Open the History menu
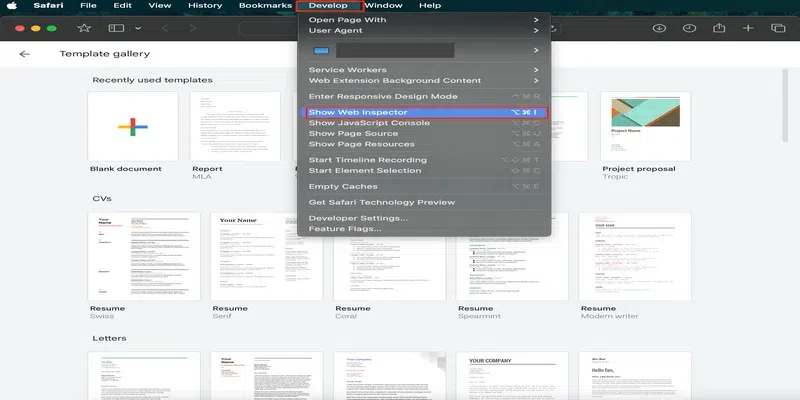Image resolution: width=800 pixels, height=400 pixels. [x=205, y=6]
